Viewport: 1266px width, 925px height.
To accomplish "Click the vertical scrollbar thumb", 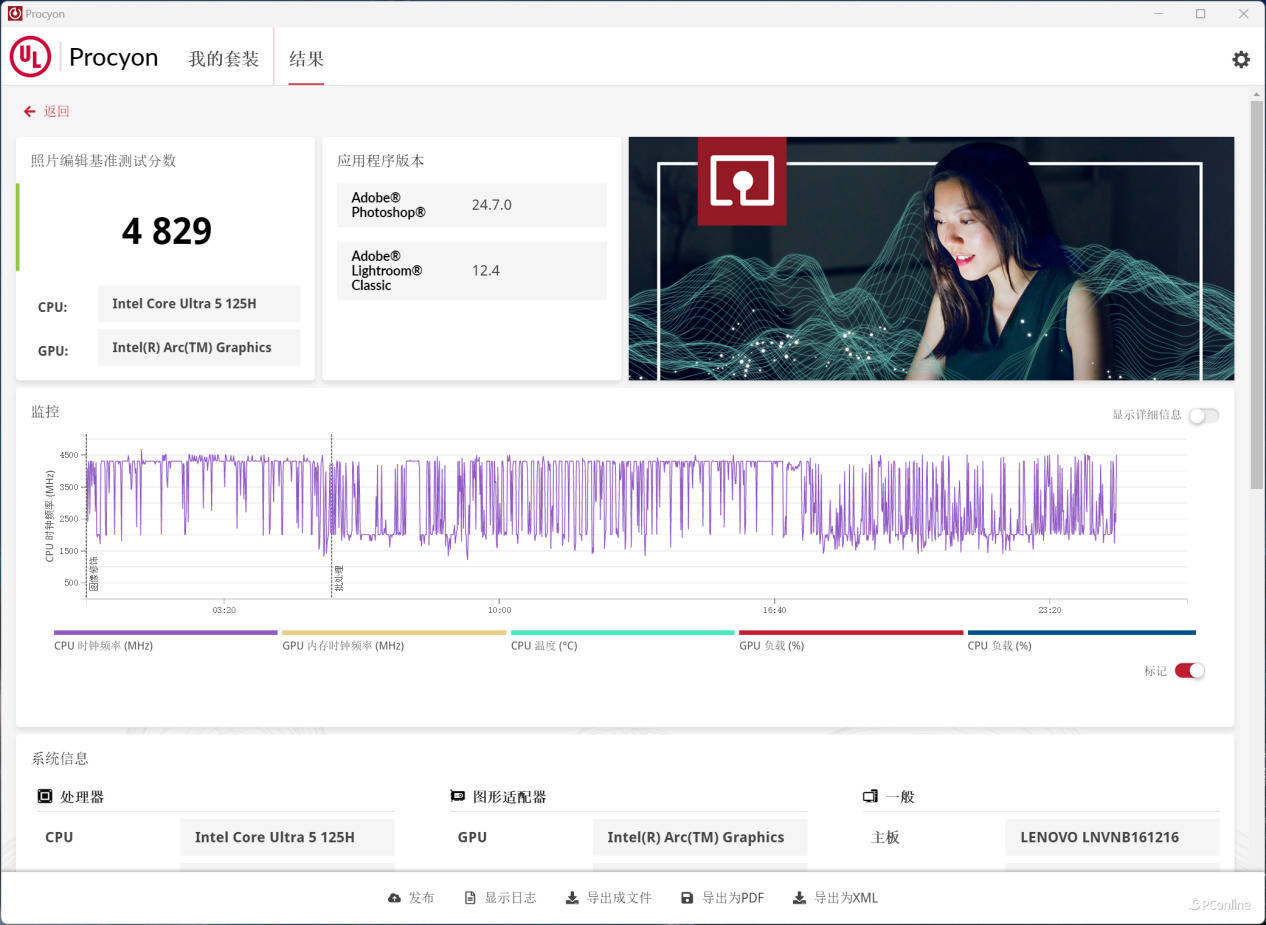I will coord(1257,295).
